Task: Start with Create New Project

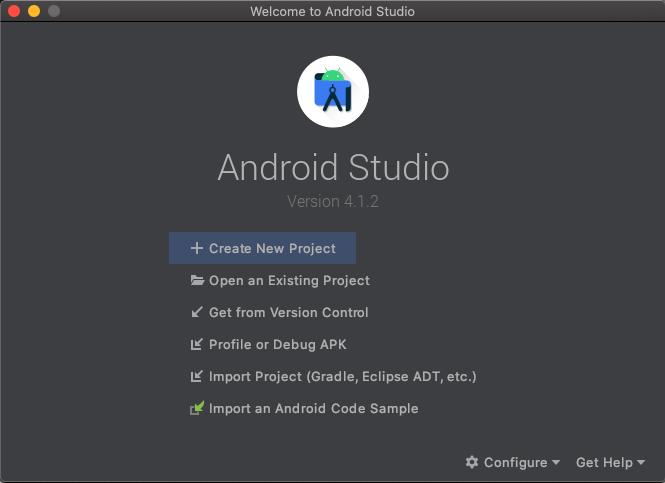Action: (262, 248)
